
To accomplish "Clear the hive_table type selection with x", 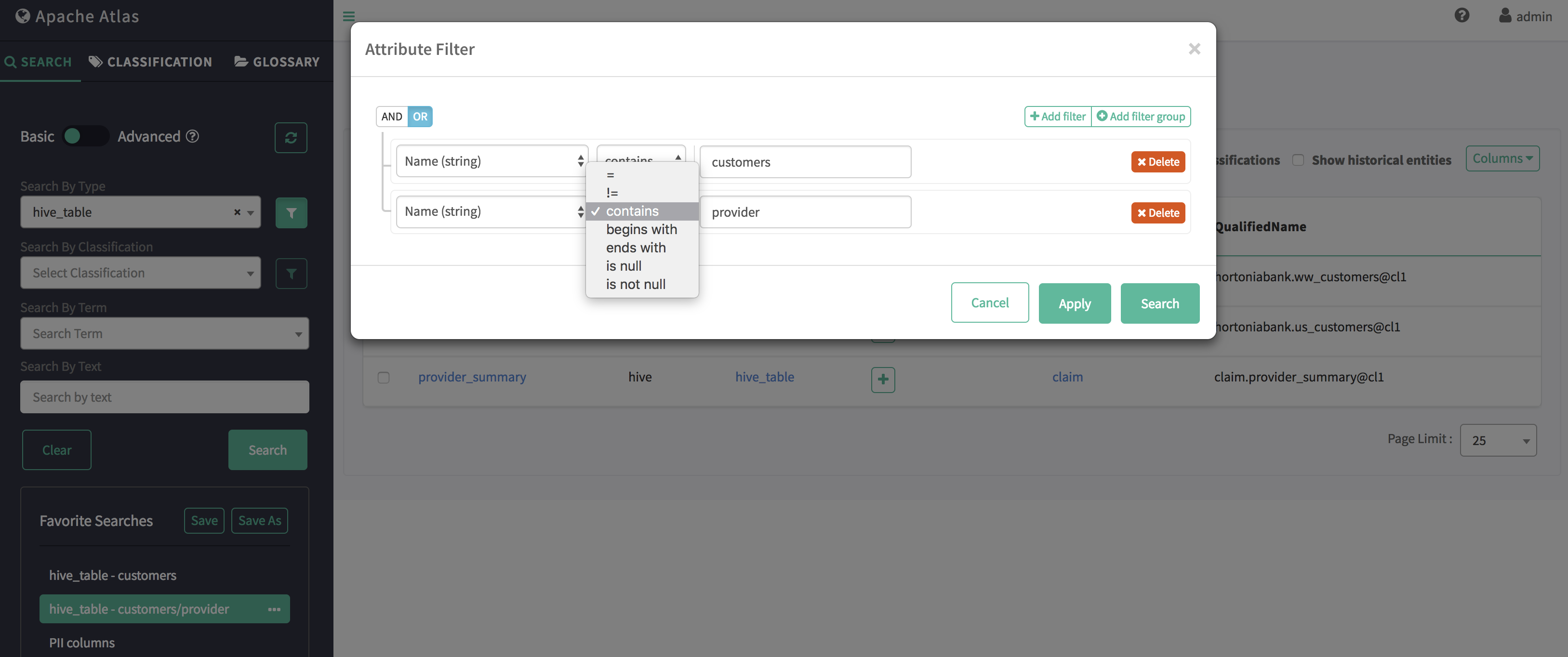I will click(237, 212).
